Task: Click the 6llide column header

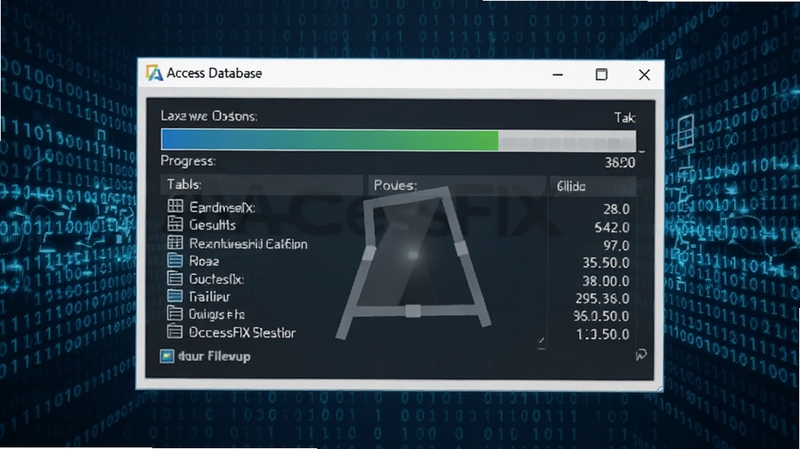Action: click(x=593, y=186)
